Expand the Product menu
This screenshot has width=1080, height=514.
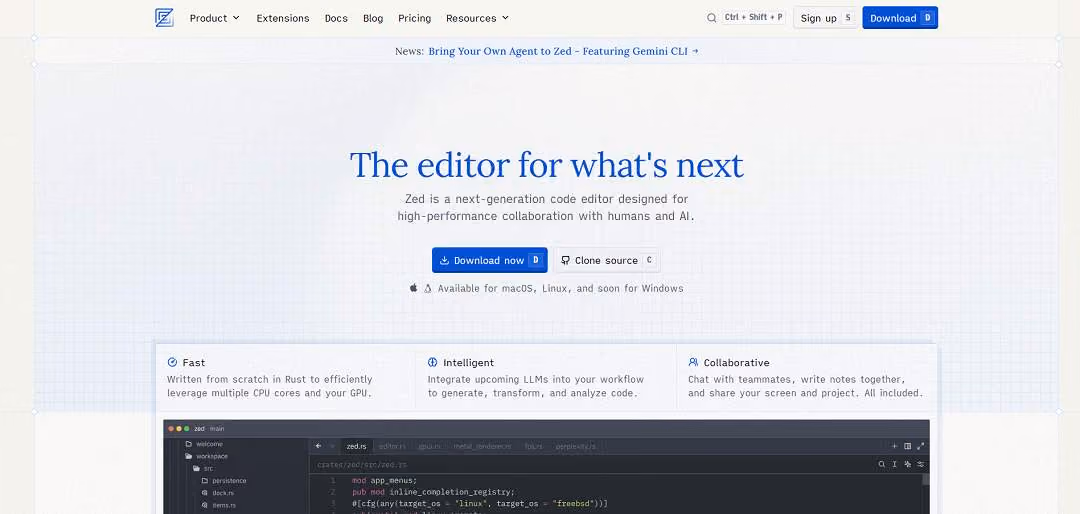(214, 18)
